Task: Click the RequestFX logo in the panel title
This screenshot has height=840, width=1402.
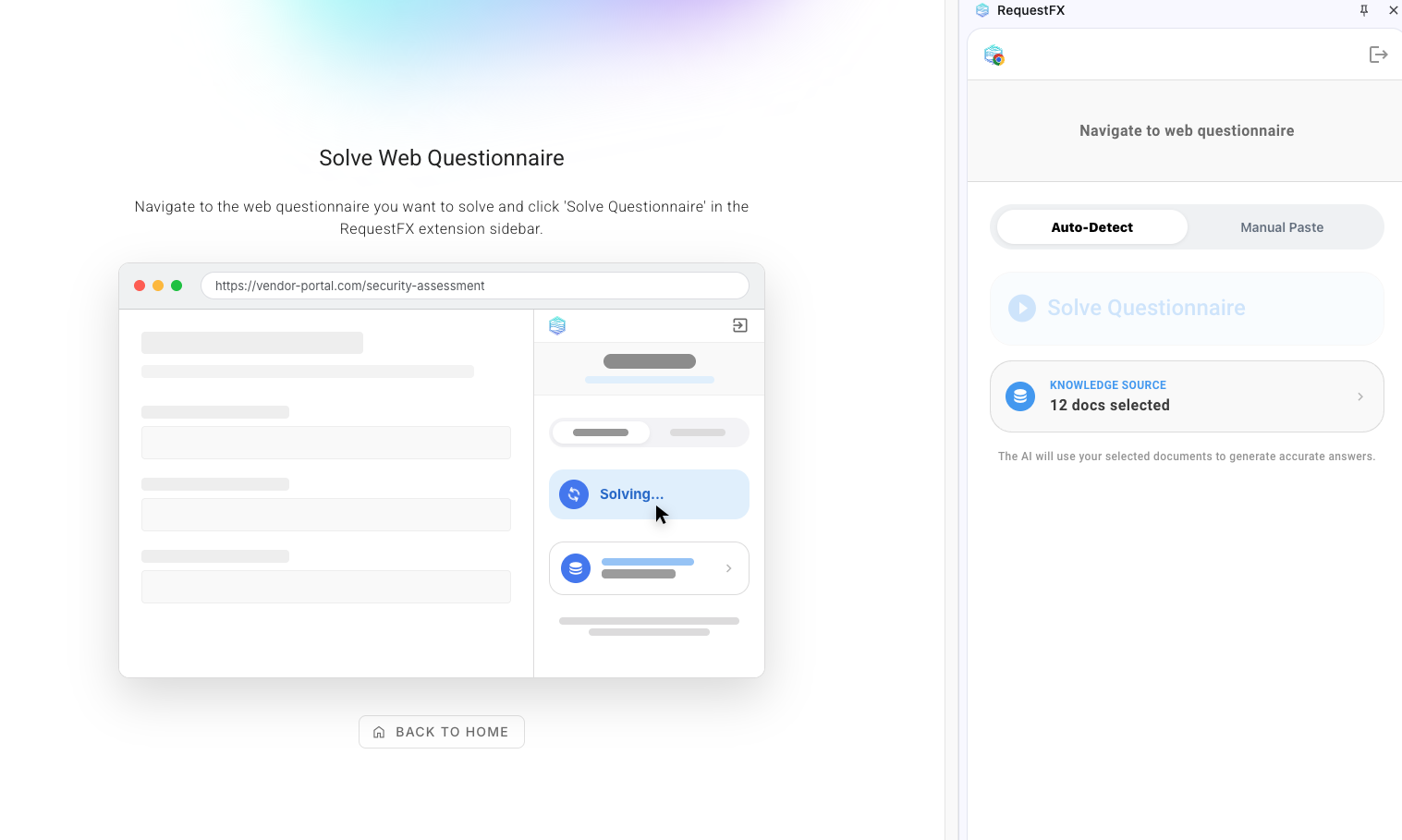Action: click(x=982, y=10)
